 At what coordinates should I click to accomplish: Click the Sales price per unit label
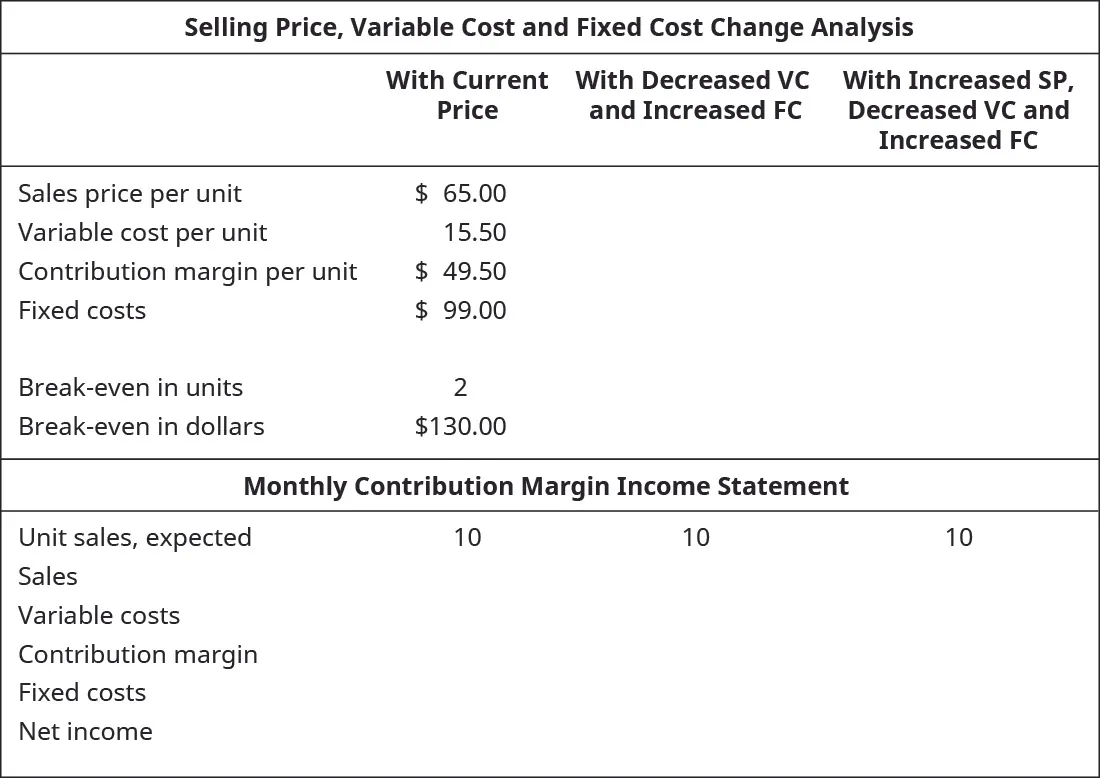click(130, 193)
